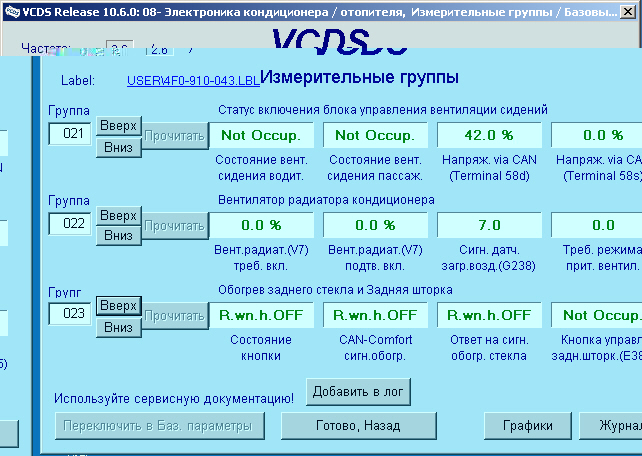This screenshot has height=456, width=642.
Task: Click the Напряж. via CAN (Terminal 58d) label
Action: pos(489,168)
